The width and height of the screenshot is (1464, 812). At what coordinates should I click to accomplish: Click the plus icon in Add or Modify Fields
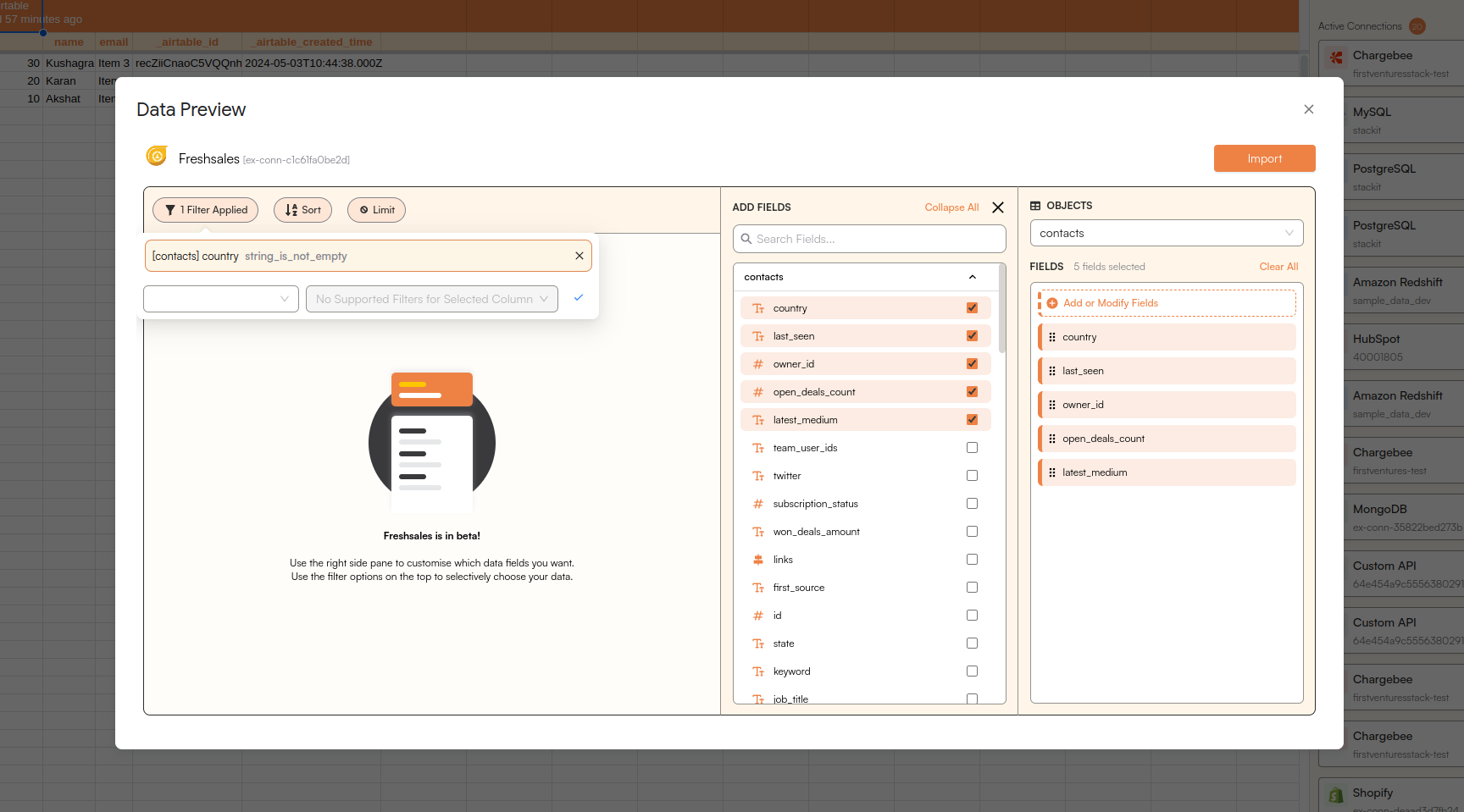[x=1052, y=303]
